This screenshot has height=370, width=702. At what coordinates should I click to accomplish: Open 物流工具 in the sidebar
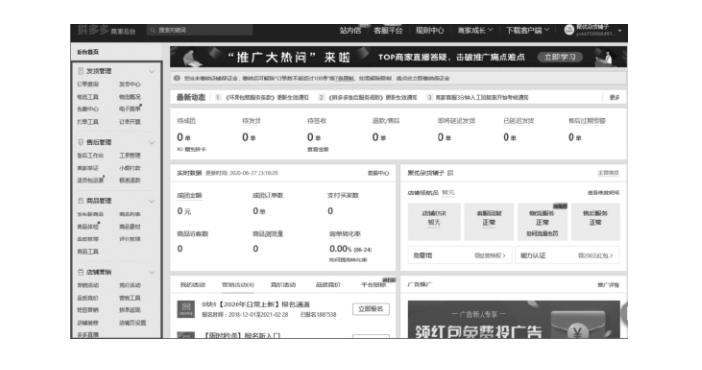pyautogui.click(x=88, y=97)
